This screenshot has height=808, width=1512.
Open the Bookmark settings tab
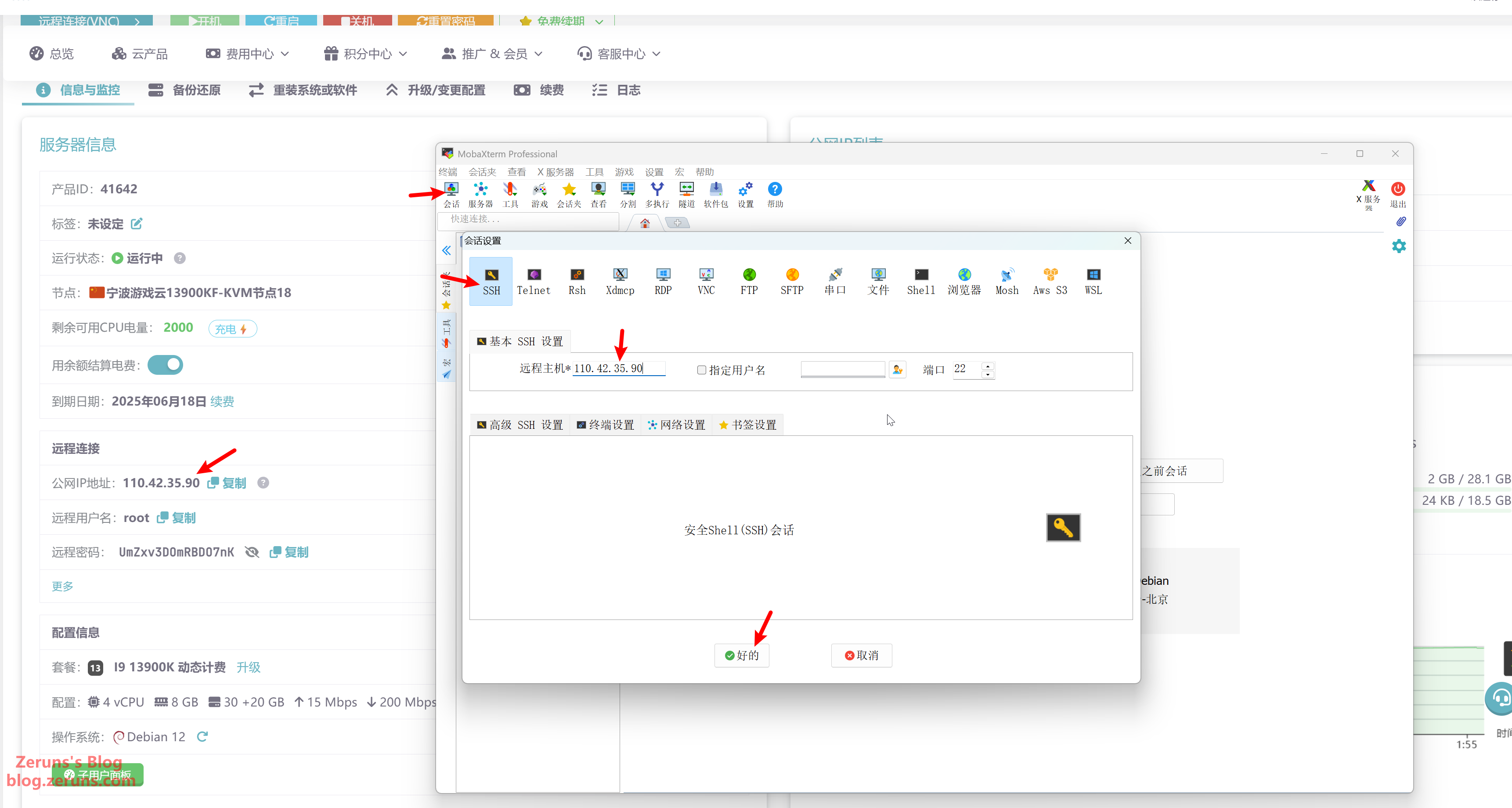point(748,424)
